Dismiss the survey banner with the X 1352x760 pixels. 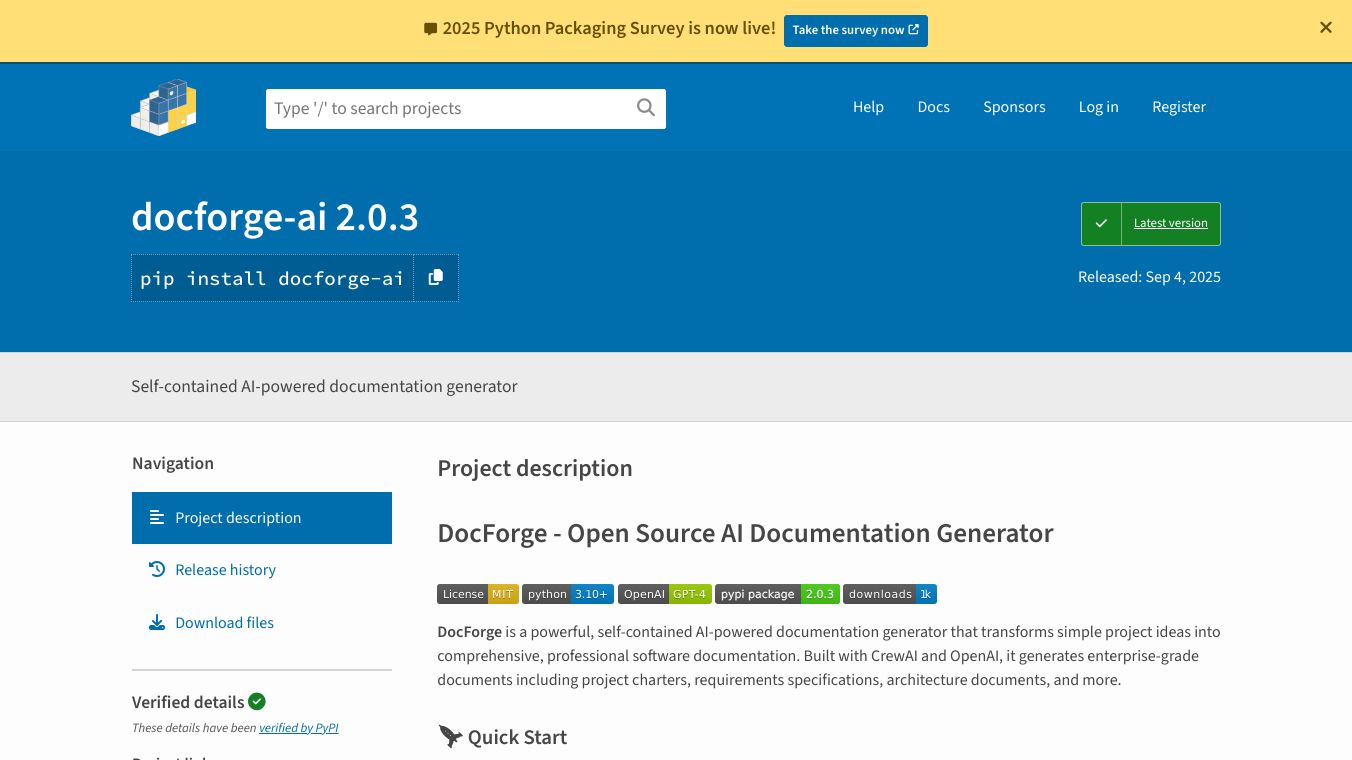1326,28
